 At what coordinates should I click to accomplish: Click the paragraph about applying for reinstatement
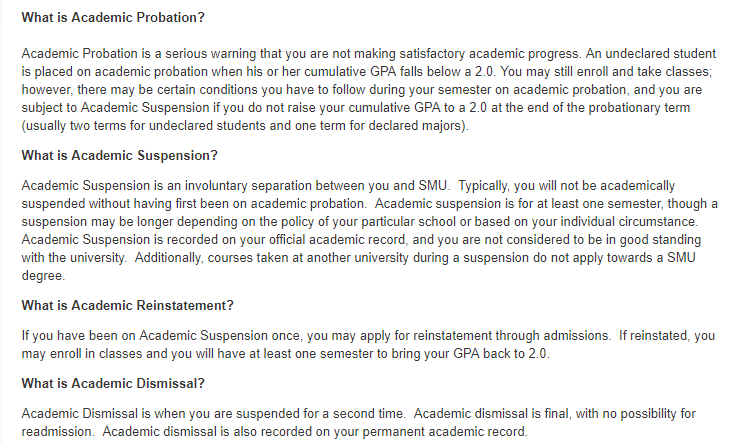(360, 345)
